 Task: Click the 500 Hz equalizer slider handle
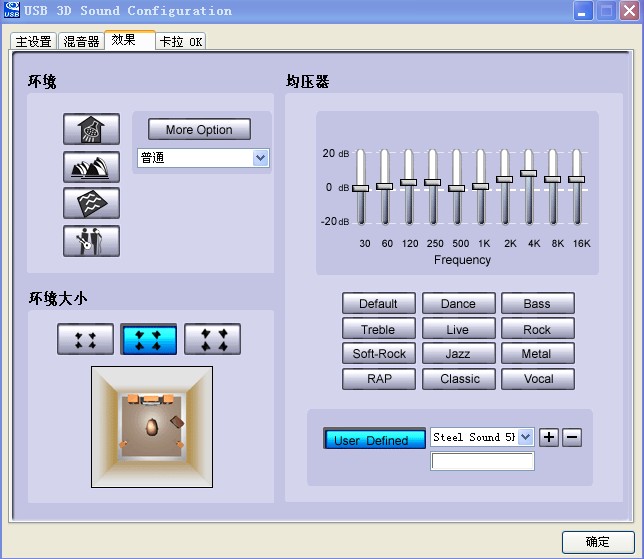tap(456, 188)
